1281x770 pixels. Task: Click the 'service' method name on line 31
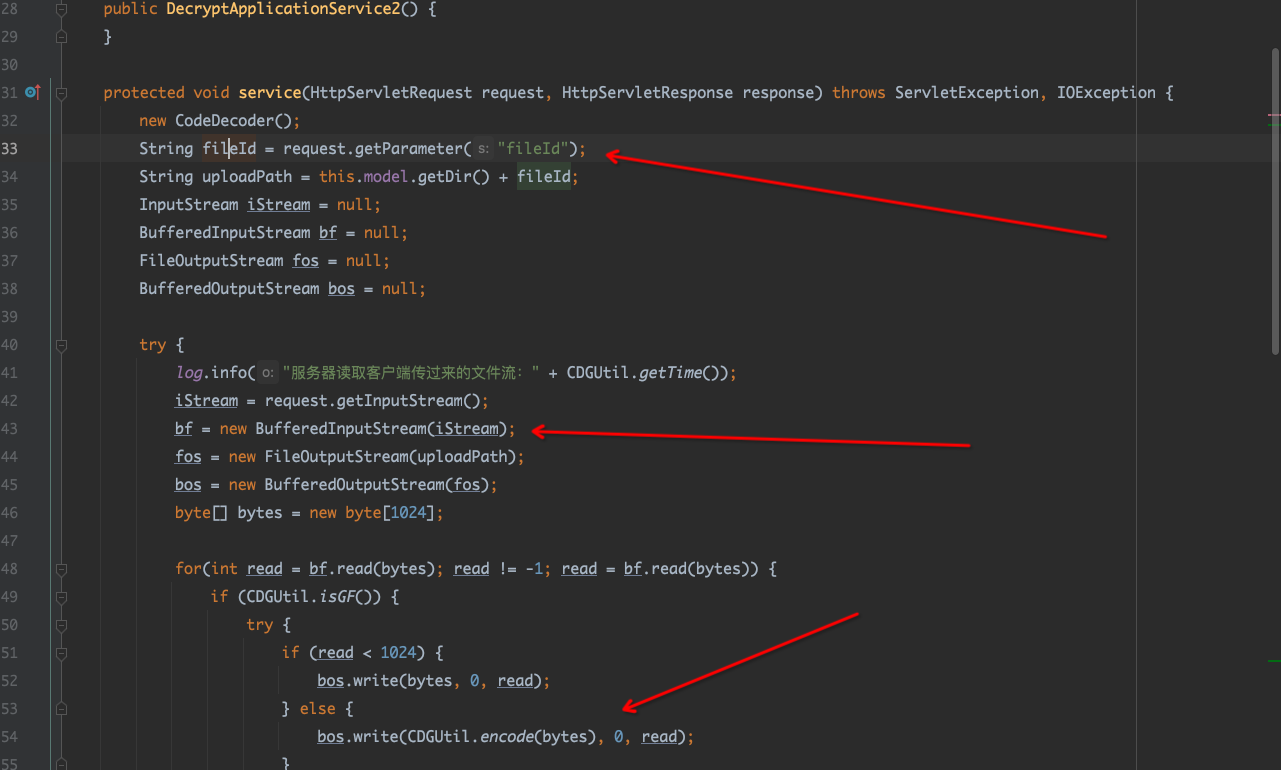(x=270, y=92)
